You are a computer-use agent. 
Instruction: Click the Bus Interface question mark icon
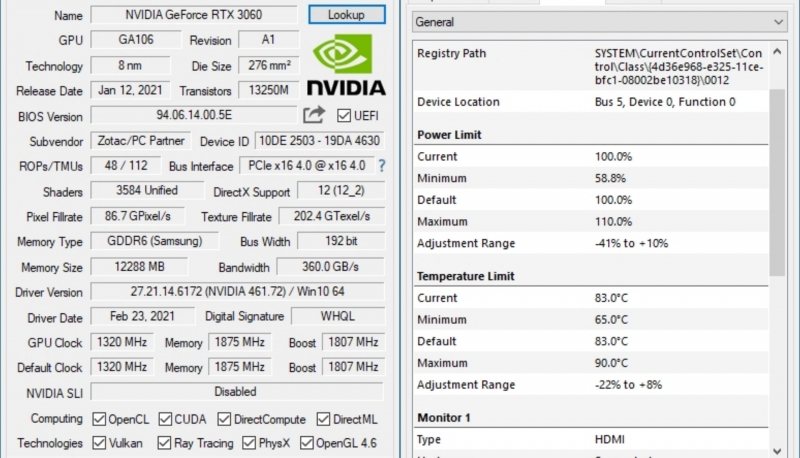click(382, 165)
